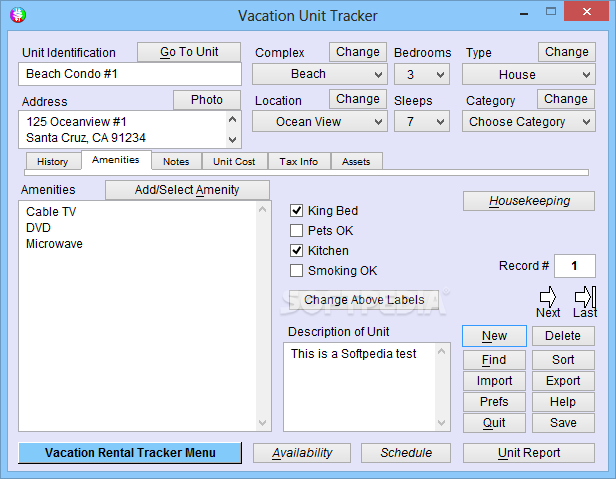Image resolution: width=616 pixels, height=479 pixels.
Task: Click the Record # field
Action: click(575, 266)
